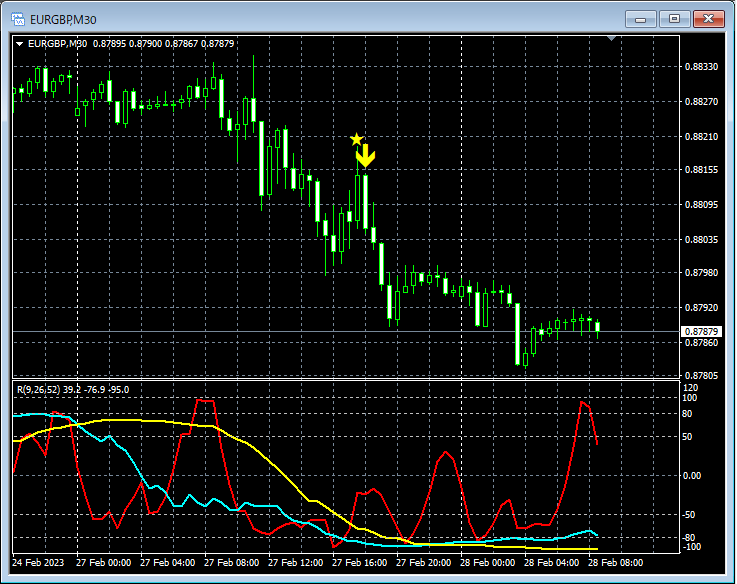Minimize the EURGBP,M30 chart window
This screenshot has height=584, width=737.
coord(640,19)
